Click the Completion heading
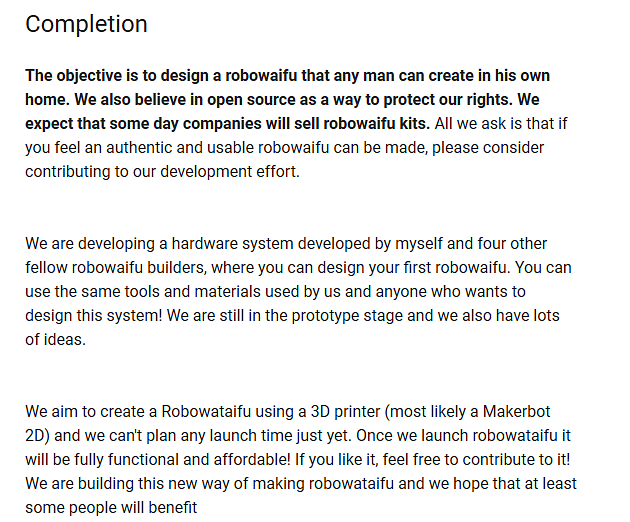The width and height of the screenshot is (630, 522). tap(86, 24)
